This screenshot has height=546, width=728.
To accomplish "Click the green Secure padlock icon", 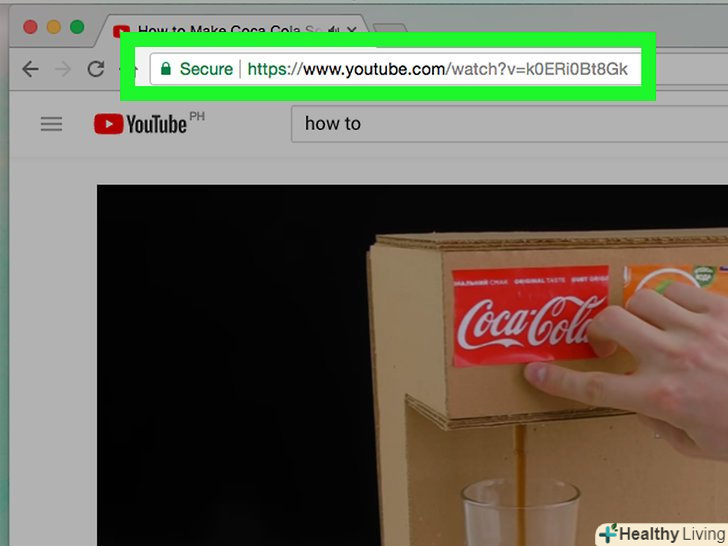I will (166, 69).
